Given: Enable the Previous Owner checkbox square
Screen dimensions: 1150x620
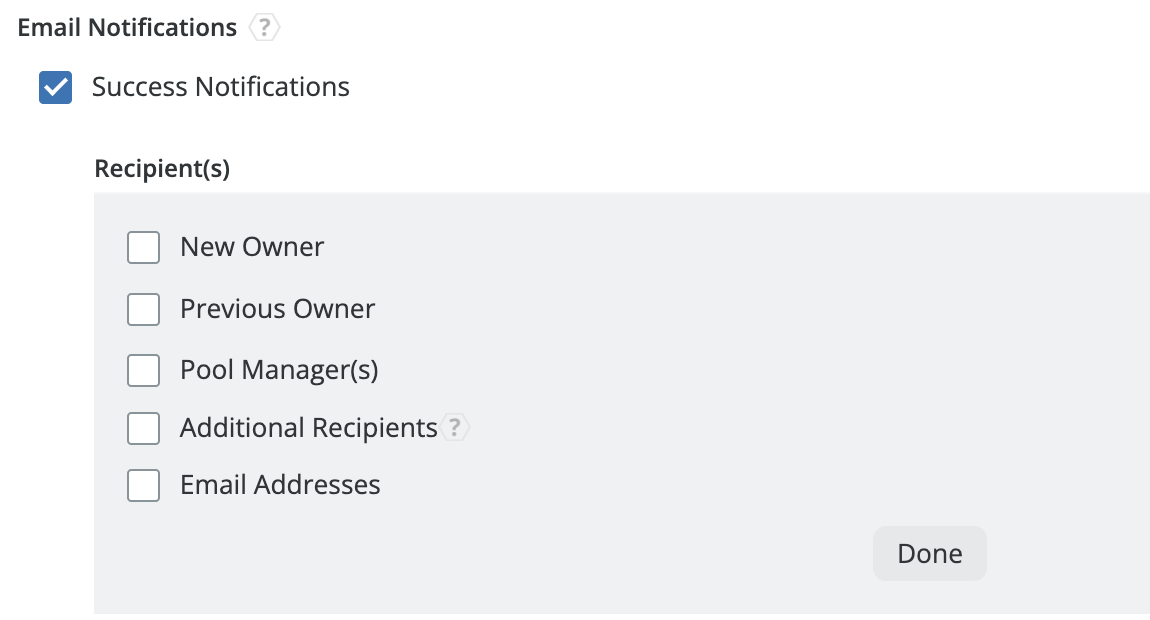Looking at the screenshot, I should (x=144, y=310).
